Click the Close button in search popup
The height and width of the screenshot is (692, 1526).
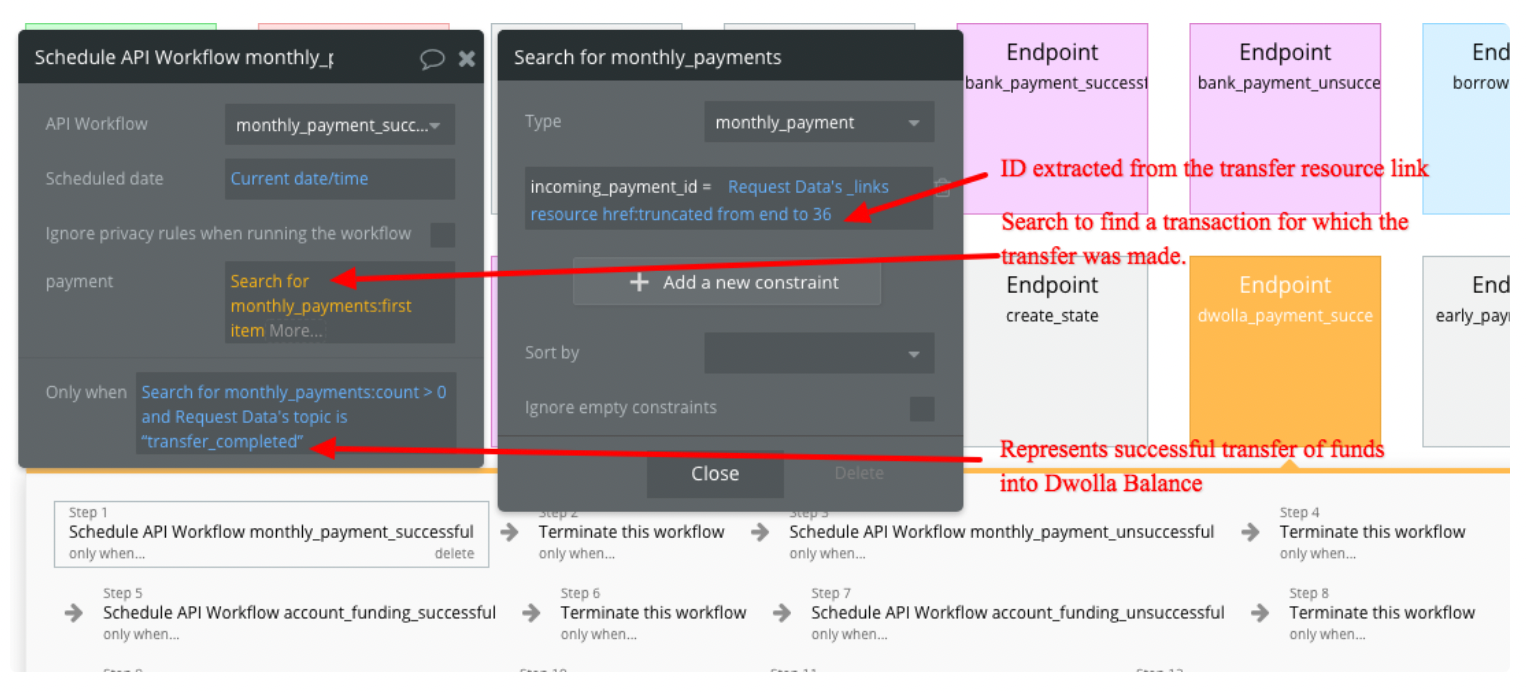pyautogui.click(x=715, y=473)
